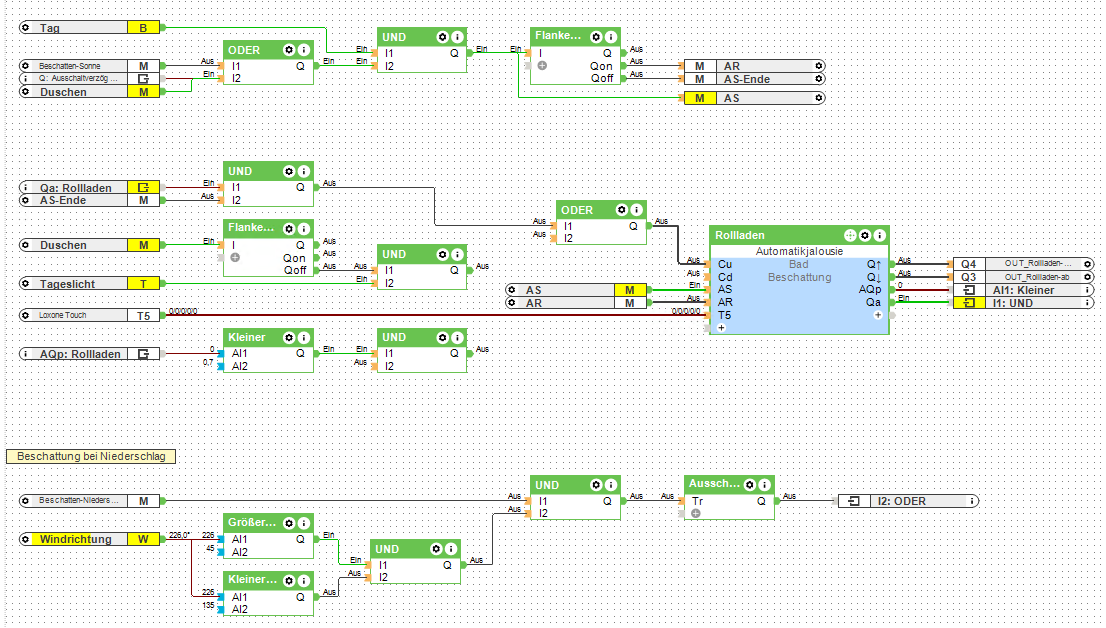This screenshot has width=1106, height=628.
Task: Open gear of UND block fed by Tageslicht
Action: (442, 254)
